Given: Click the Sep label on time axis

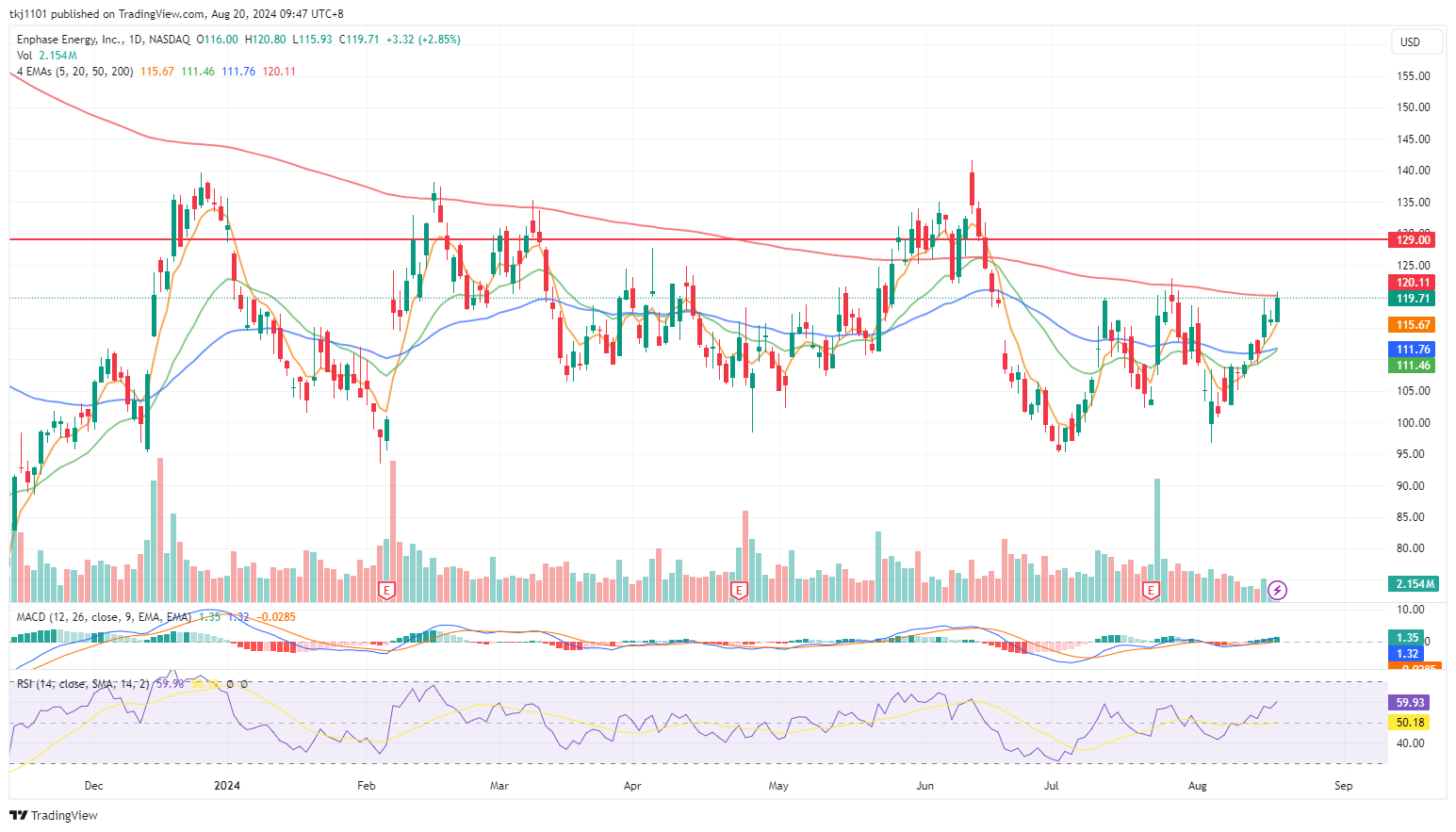Looking at the screenshot, I should click(1344, 786).
